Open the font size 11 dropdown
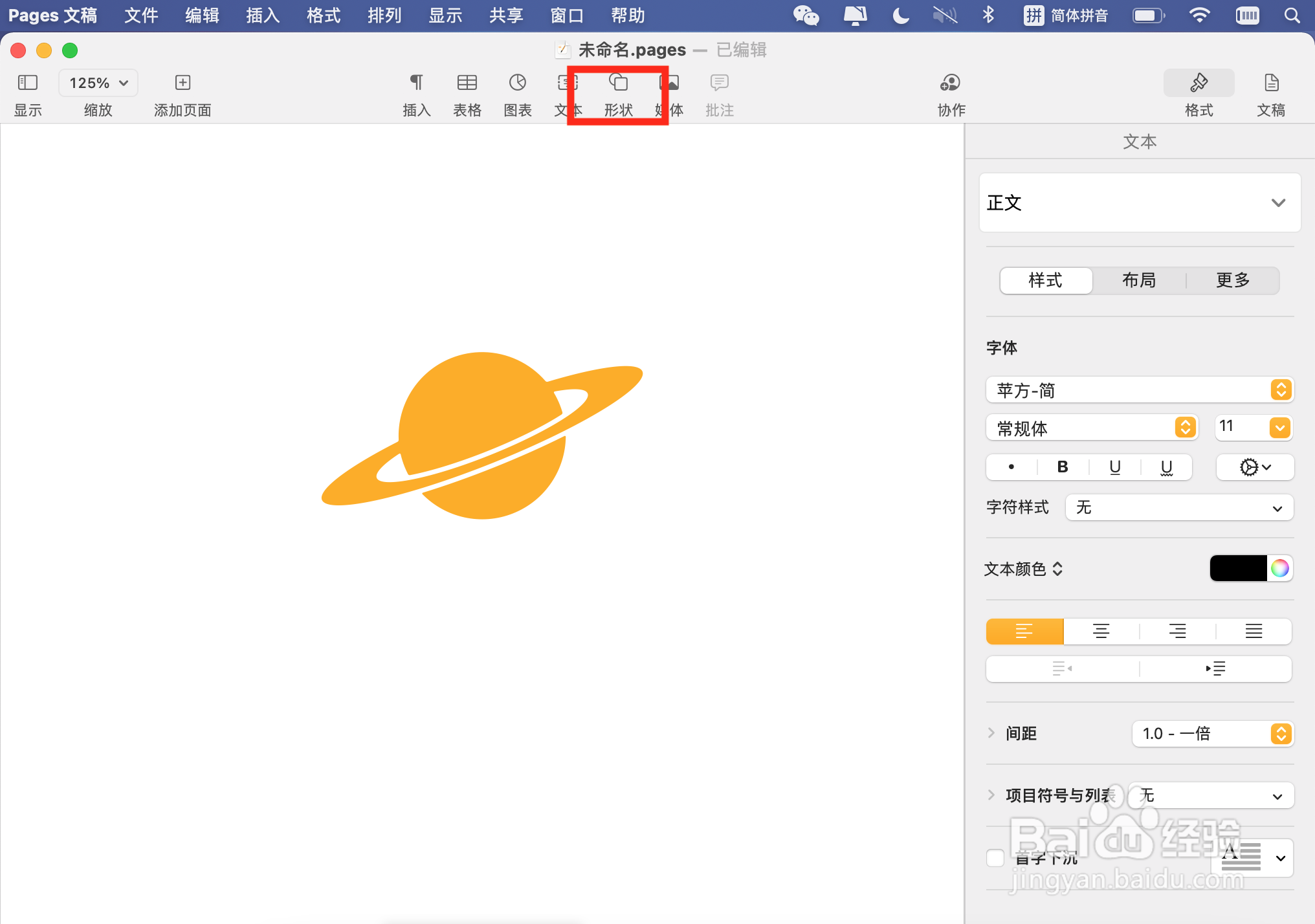1315x924 pixels. pyautogui.click(x=1279, y=427)
